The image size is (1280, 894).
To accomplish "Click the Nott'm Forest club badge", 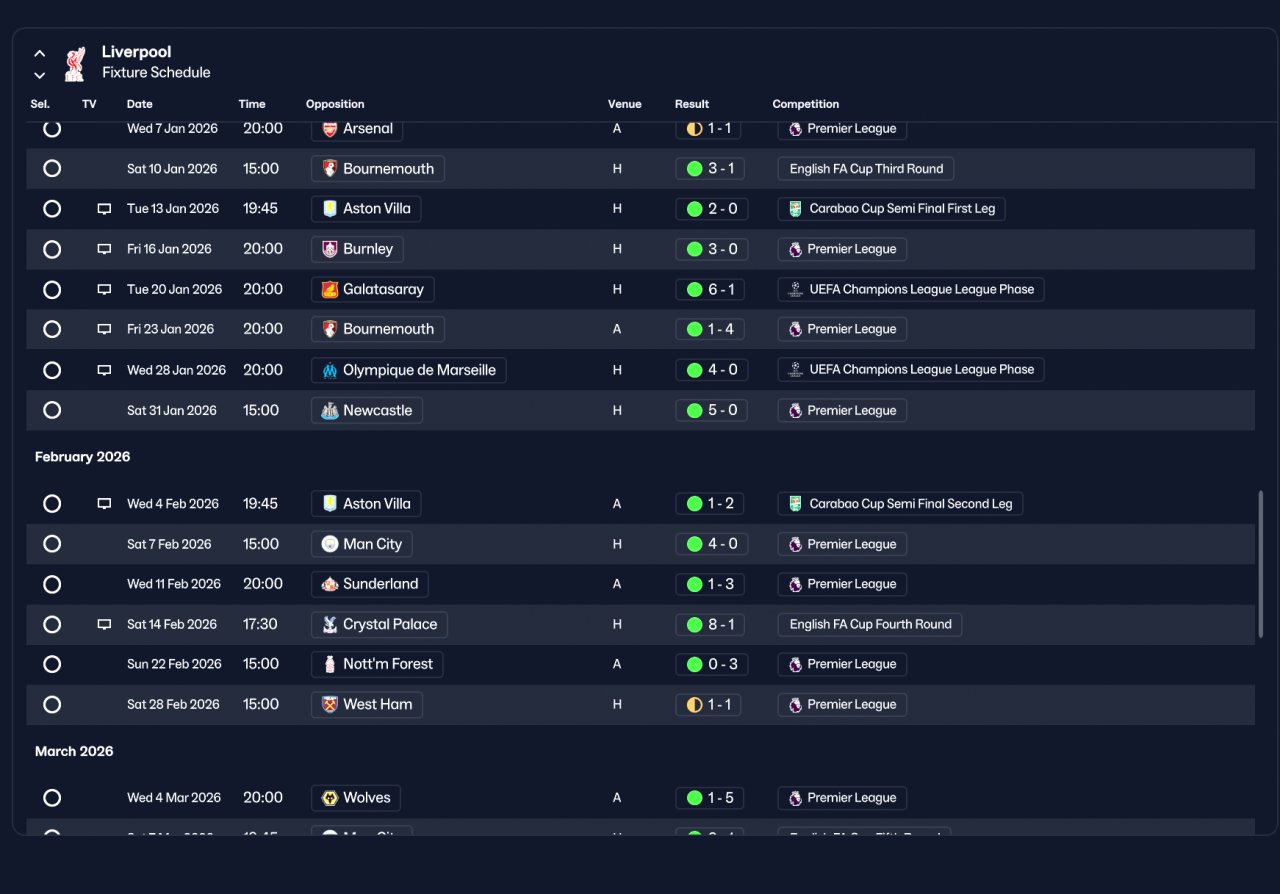I will [x=330, y=665].
